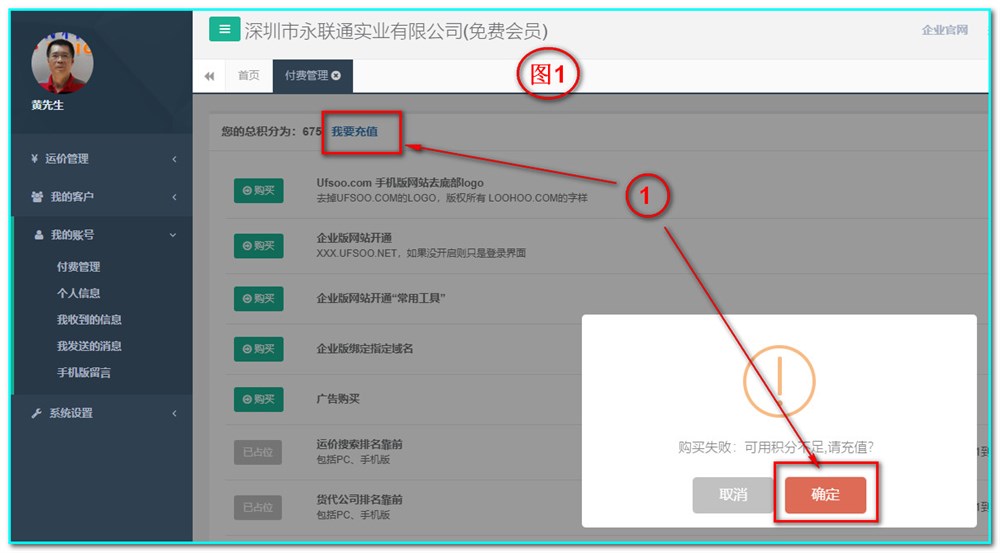
Task: Click the 我要充值 recharge link
Action: 354,131
